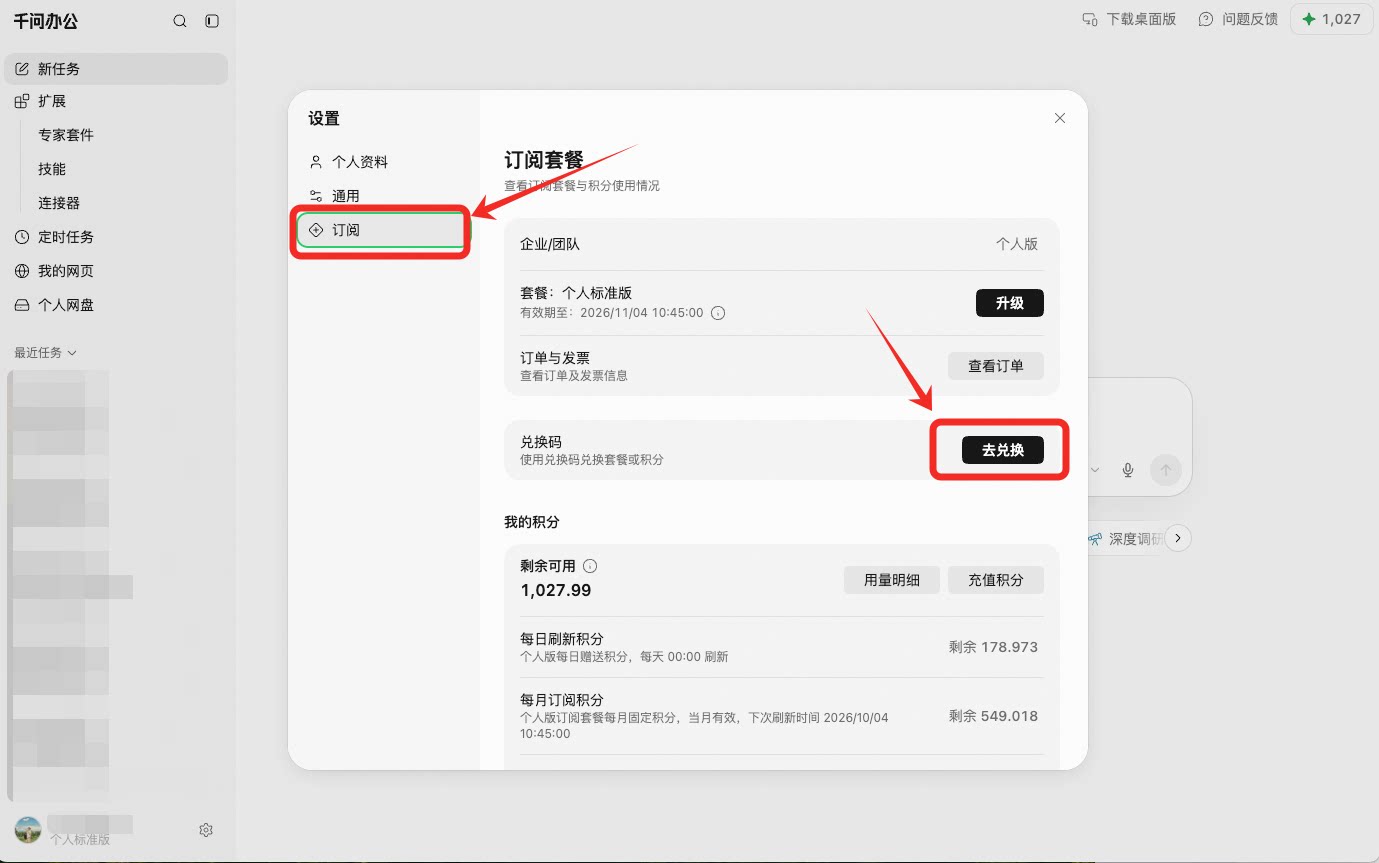Click 下载桌面版 in the top bar

click(1129, 19)
